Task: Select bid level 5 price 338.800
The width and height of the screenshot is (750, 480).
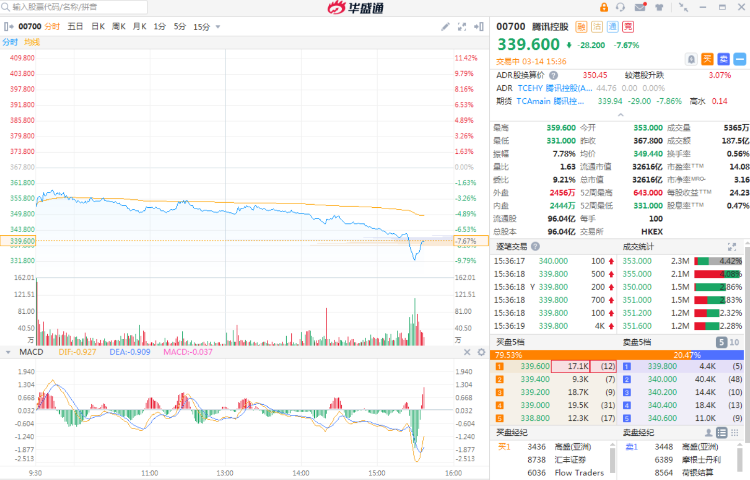Action: click(535, 418)
